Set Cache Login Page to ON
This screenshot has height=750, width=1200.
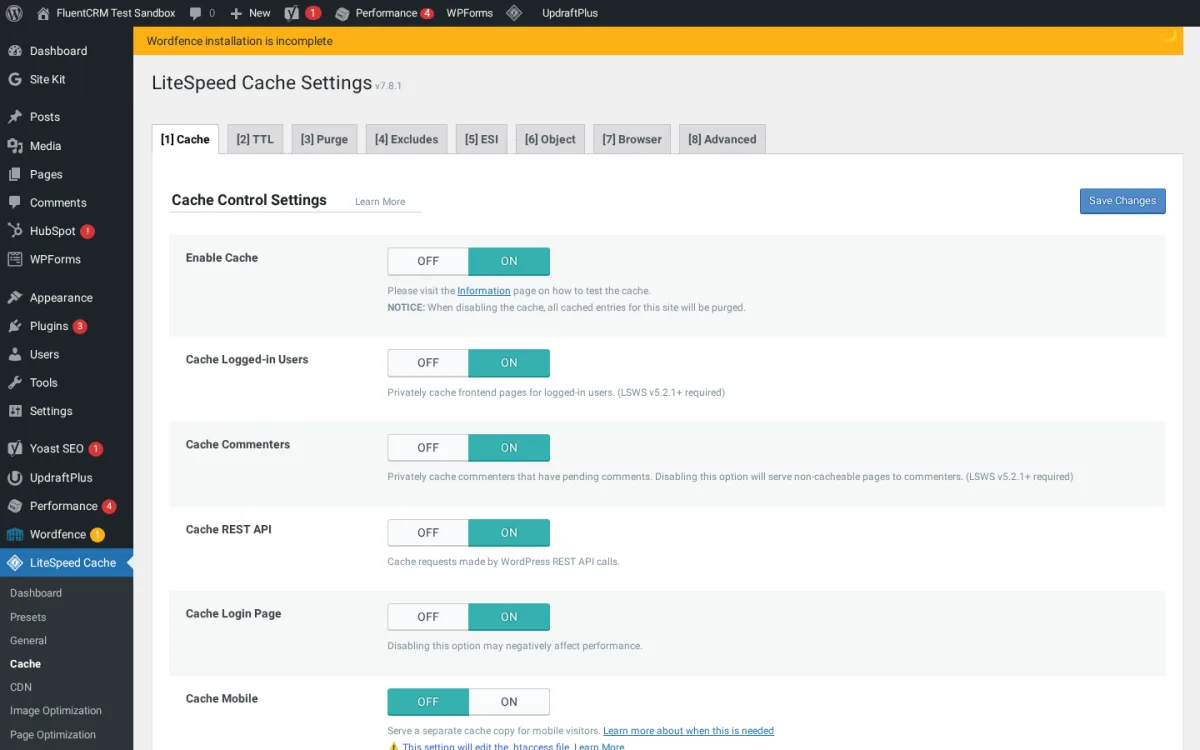click(509, 617)
